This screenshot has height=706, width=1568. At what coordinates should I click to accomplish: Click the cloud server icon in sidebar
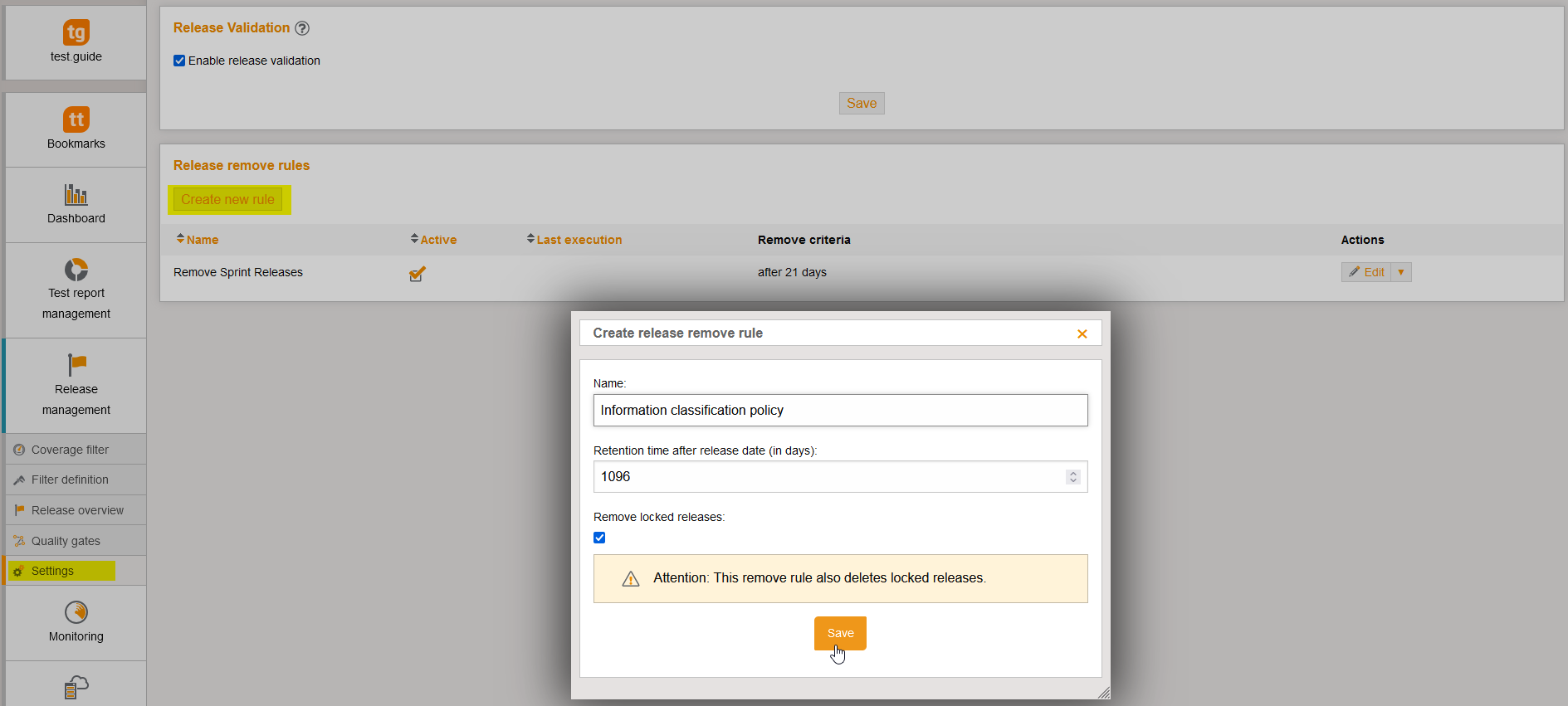click(76, 687)
